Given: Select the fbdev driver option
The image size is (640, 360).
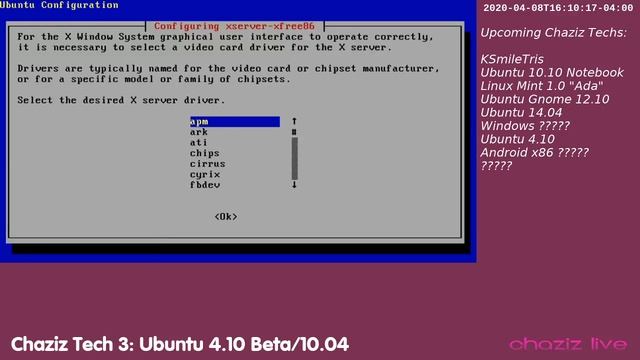Looking at the screenshot, I should [205, 185].
